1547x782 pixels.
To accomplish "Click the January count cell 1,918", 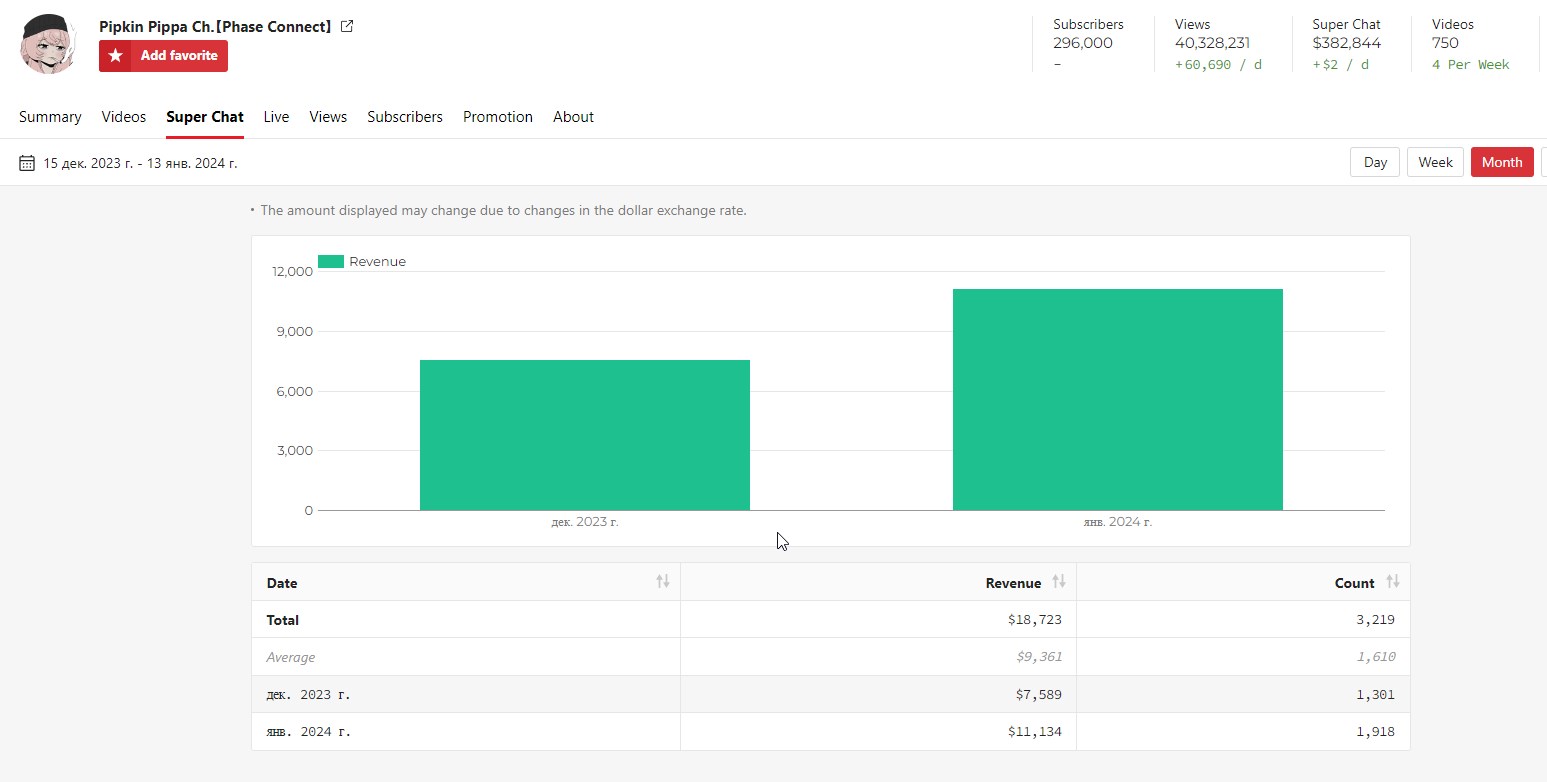I will (1376, 732).
